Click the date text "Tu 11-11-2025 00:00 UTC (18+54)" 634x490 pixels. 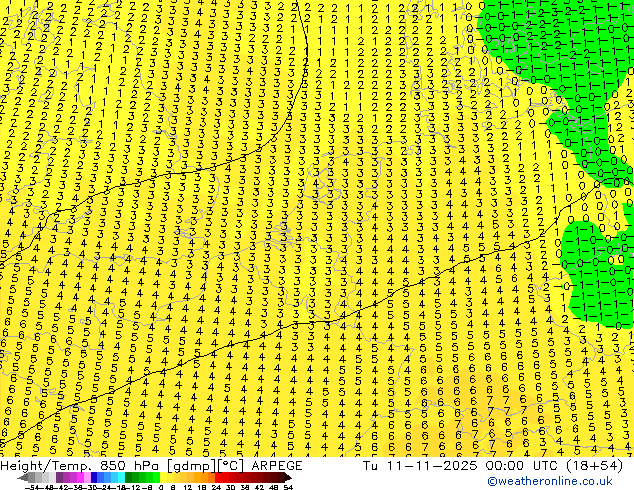tap(493, 466)
